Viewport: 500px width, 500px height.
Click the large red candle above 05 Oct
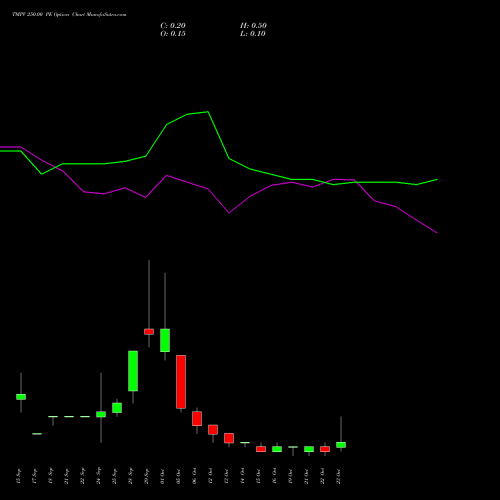181,382
